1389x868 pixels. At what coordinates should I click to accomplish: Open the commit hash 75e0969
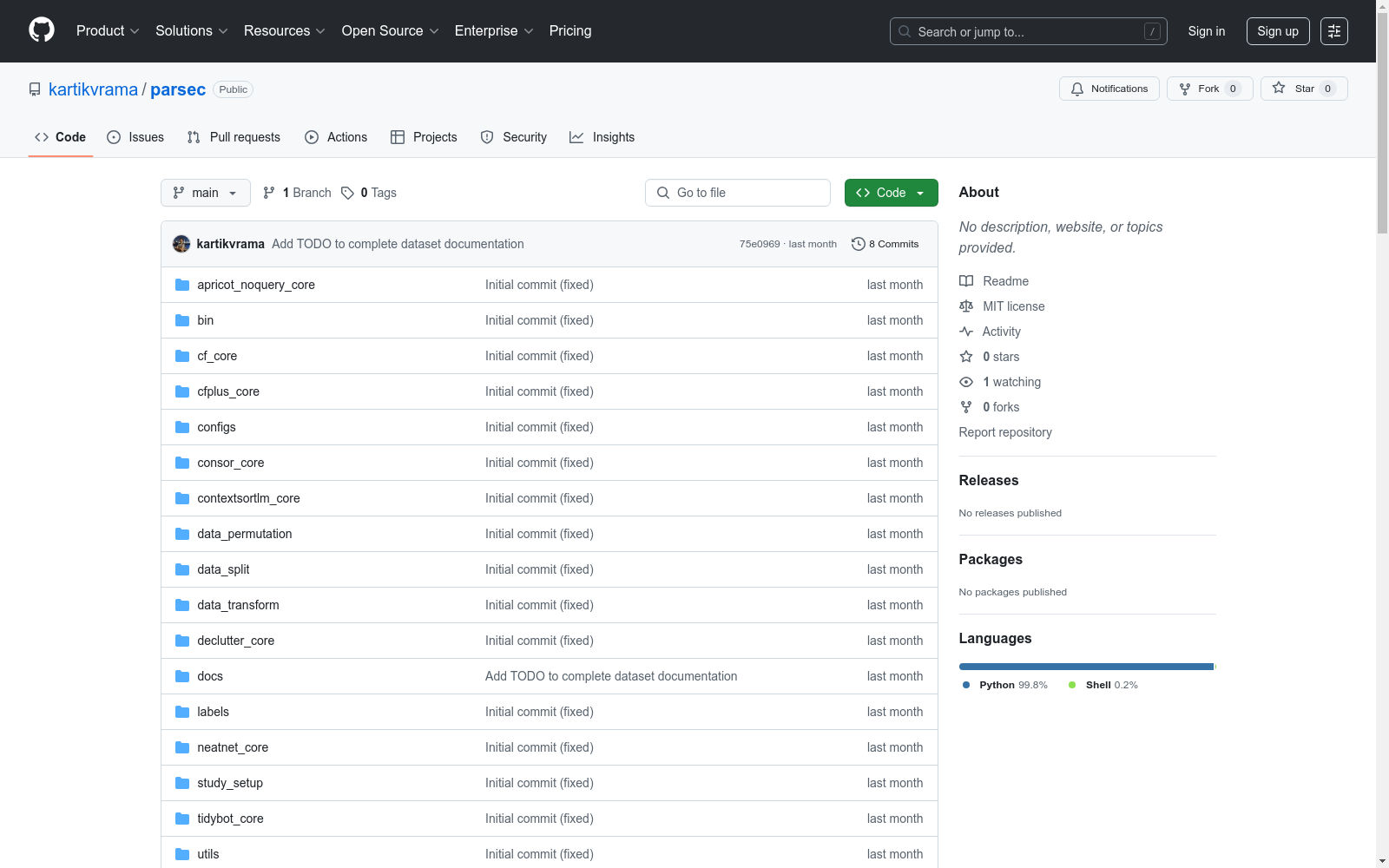pos(760,244)
